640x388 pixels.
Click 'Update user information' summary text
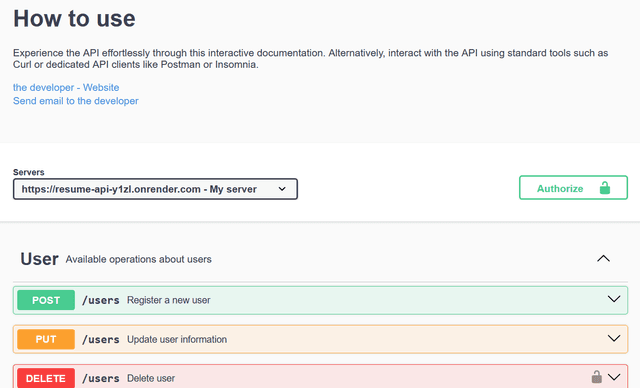point(177,339)
